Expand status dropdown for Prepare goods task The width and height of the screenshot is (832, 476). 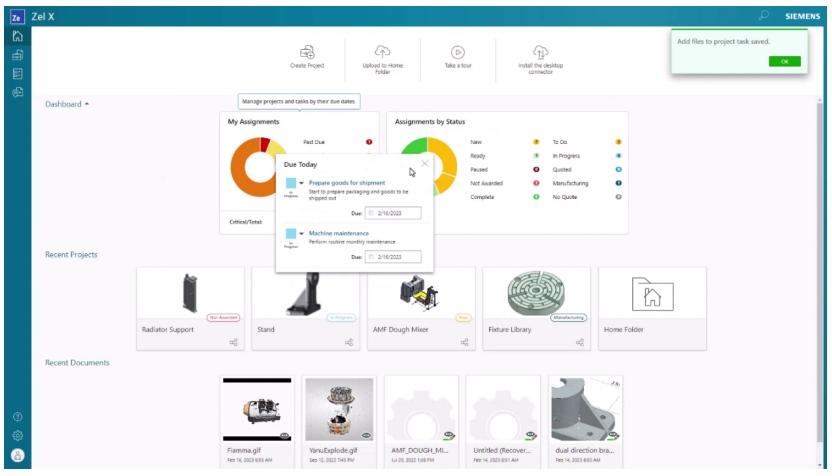302,184
